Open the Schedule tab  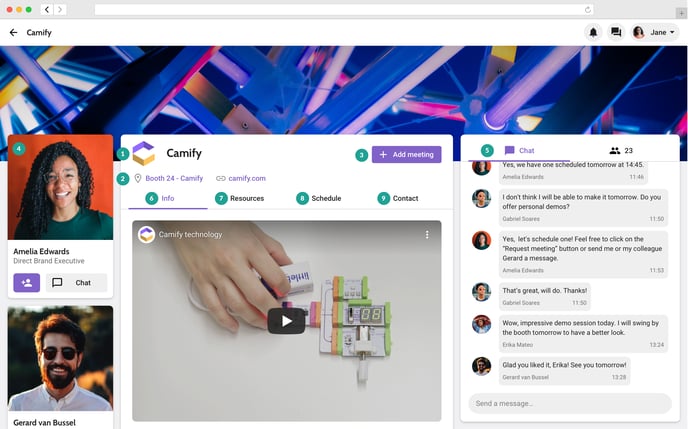pyautogui.click(x=326, y=198)
